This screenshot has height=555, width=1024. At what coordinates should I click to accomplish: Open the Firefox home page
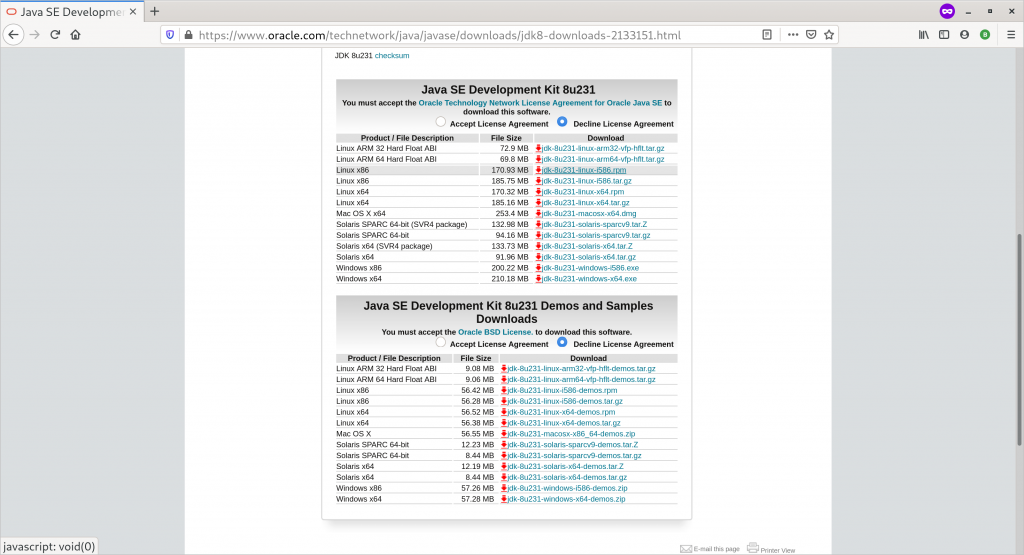click(76, 35)
